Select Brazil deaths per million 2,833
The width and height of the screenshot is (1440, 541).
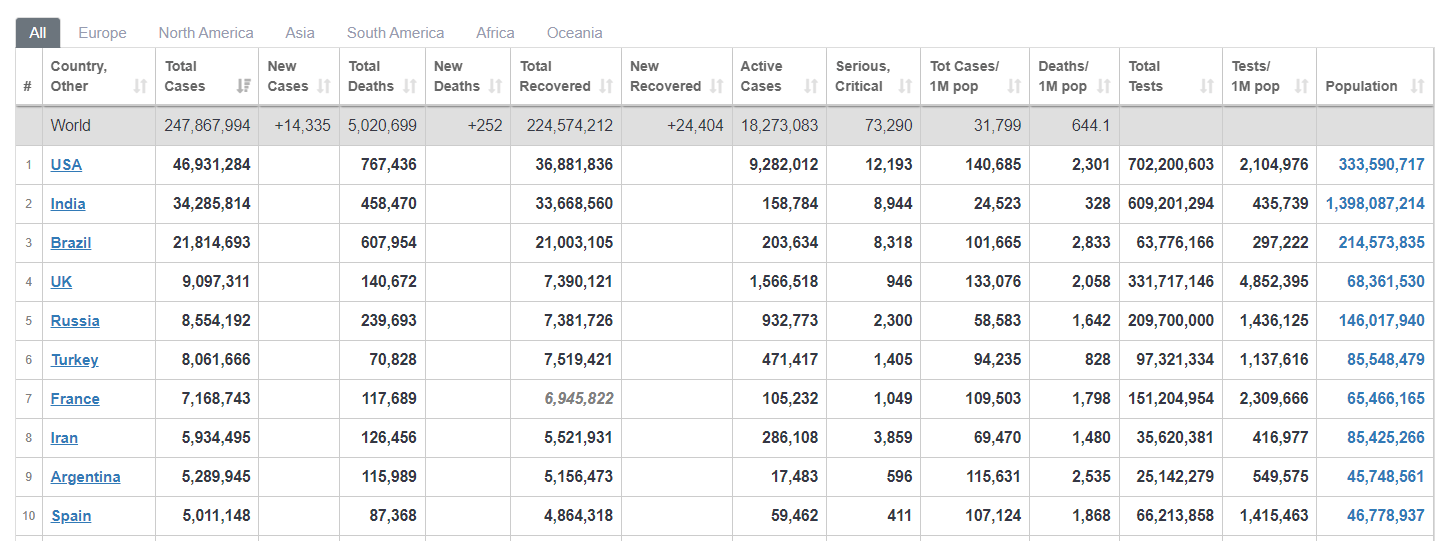1091,243
